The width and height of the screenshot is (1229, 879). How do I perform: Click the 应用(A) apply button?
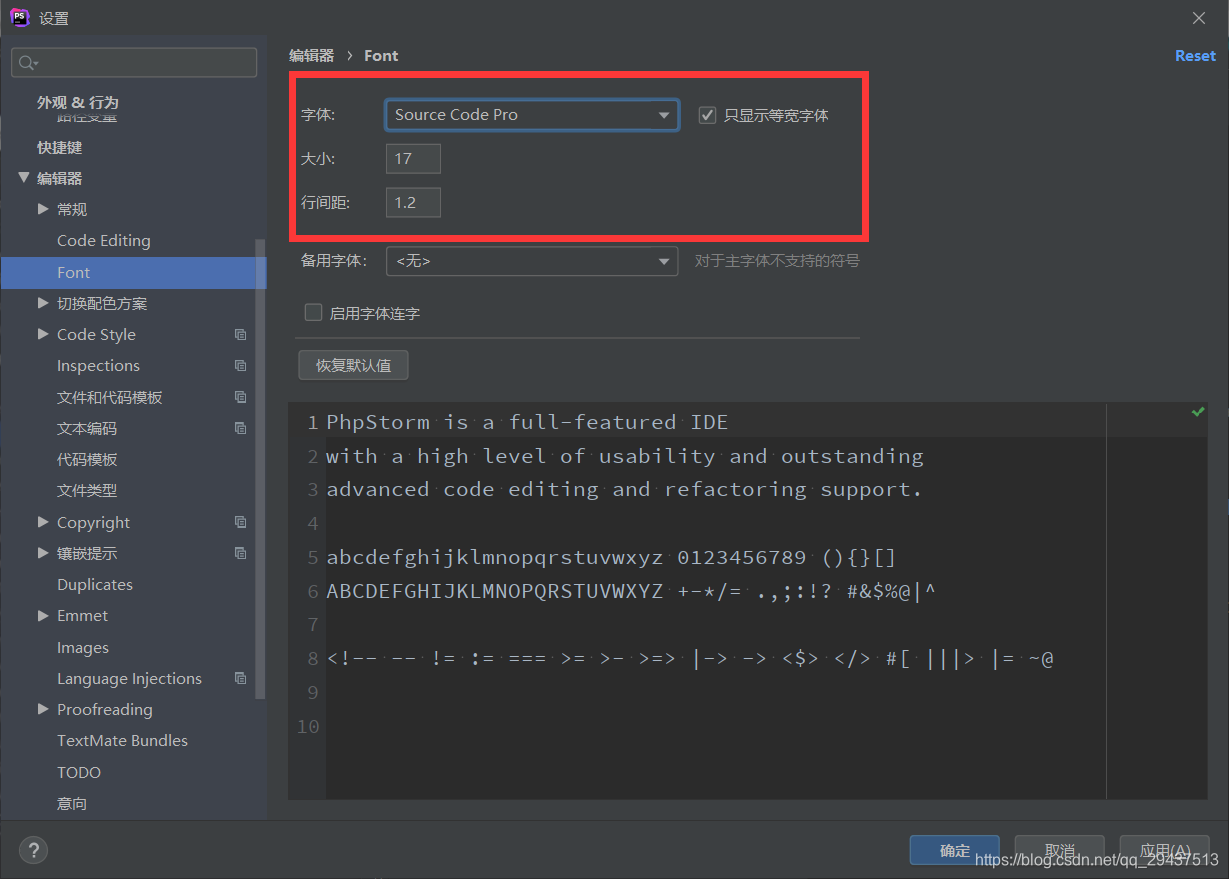point(1165,851)
